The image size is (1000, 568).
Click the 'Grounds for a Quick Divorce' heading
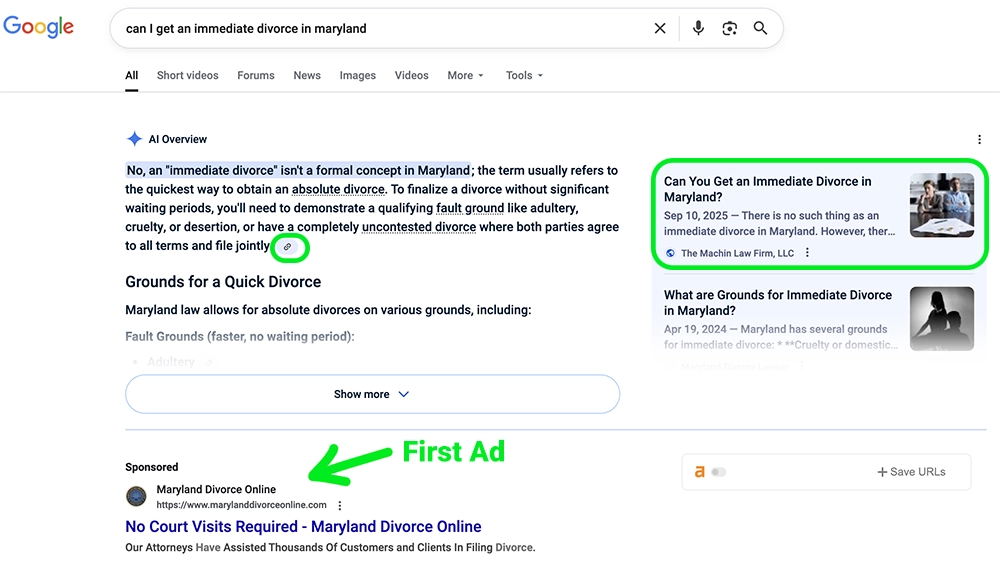(x=223, y=282)
